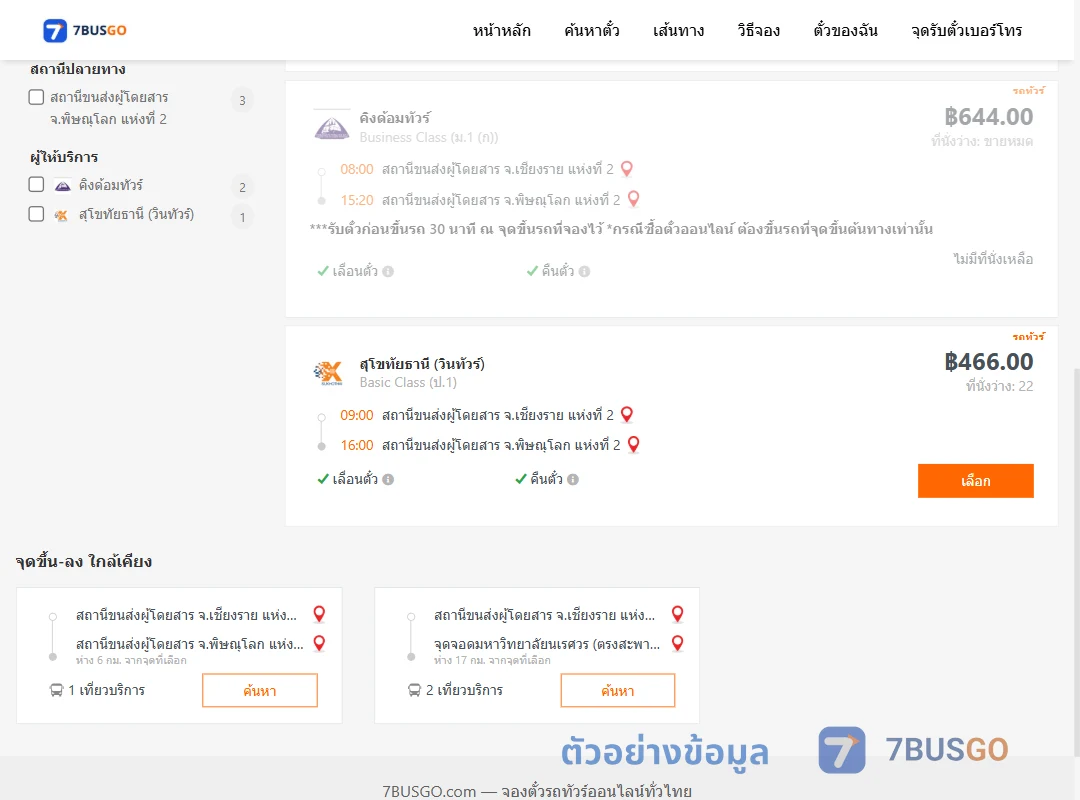This screenshot has width=1080, height=800.
Task: Click the สุโขทัยธานี (วินทัวร์) trip title
Action: [x=422, y=363]
